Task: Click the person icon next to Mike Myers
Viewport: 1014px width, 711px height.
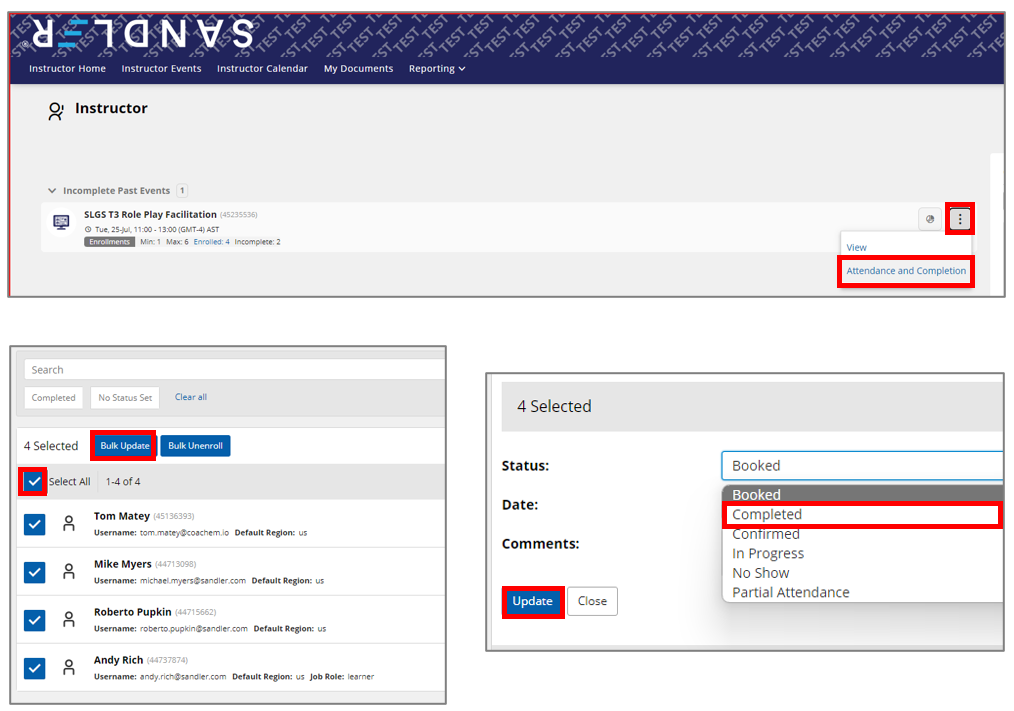Action: [x=68, y=572]
